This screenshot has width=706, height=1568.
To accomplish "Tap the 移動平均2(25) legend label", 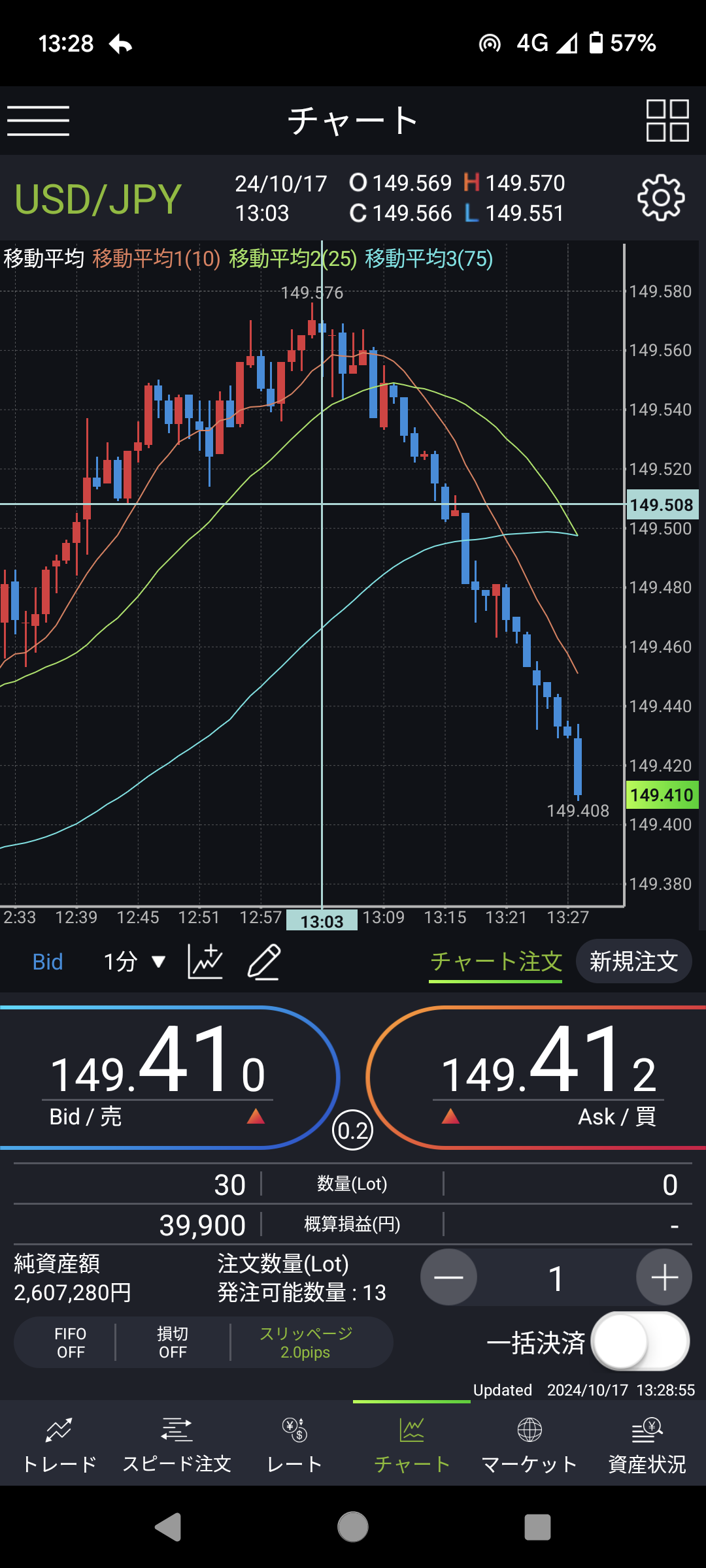I will click(293, 259).
